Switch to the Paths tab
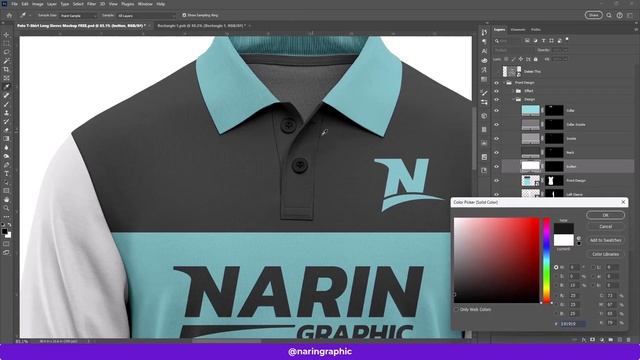The width and height of the screenshot is (640, 360). 536,30
